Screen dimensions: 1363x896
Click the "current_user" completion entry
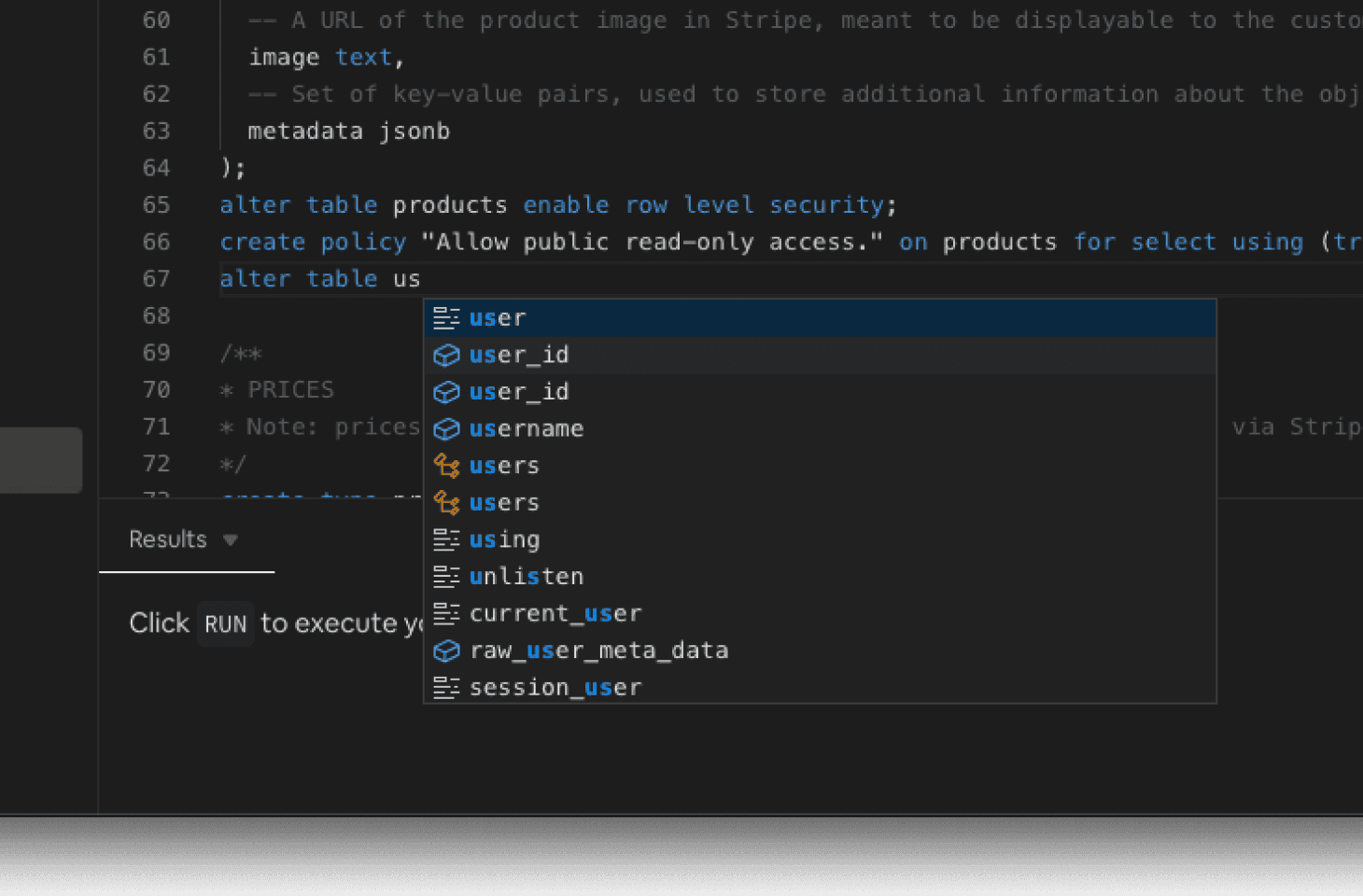pos(555,613)
